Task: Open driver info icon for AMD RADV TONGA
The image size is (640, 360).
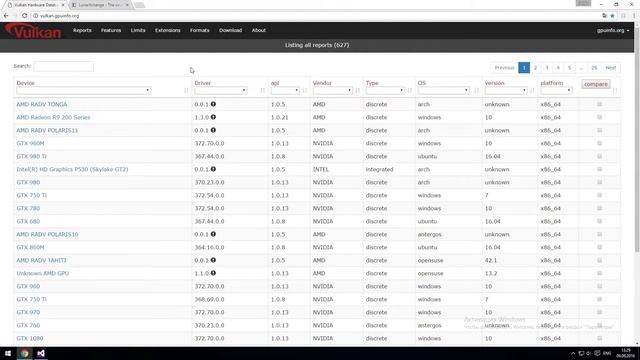Action: point(213,104)
